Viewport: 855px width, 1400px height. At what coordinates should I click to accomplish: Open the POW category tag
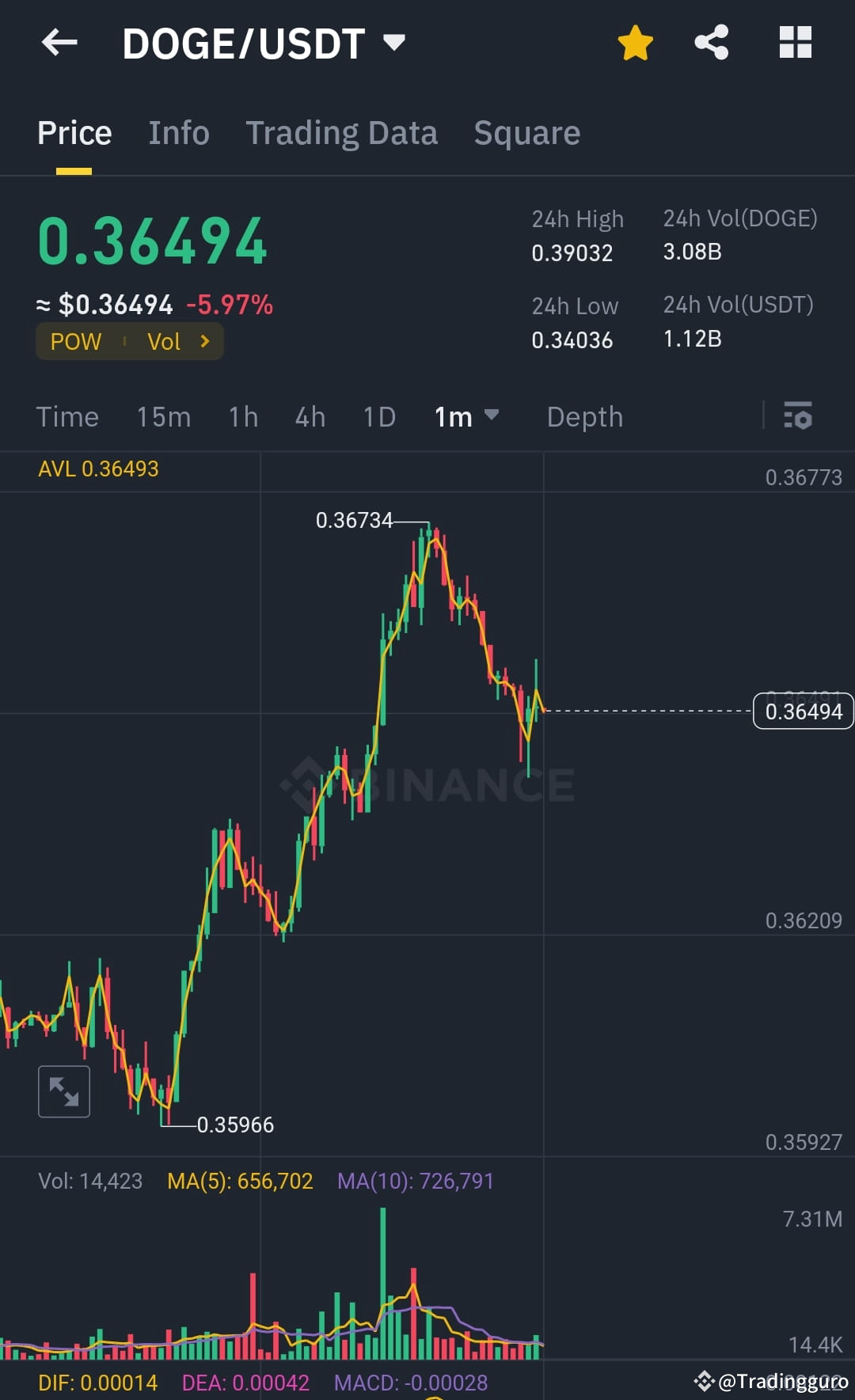tap(75, 341)
